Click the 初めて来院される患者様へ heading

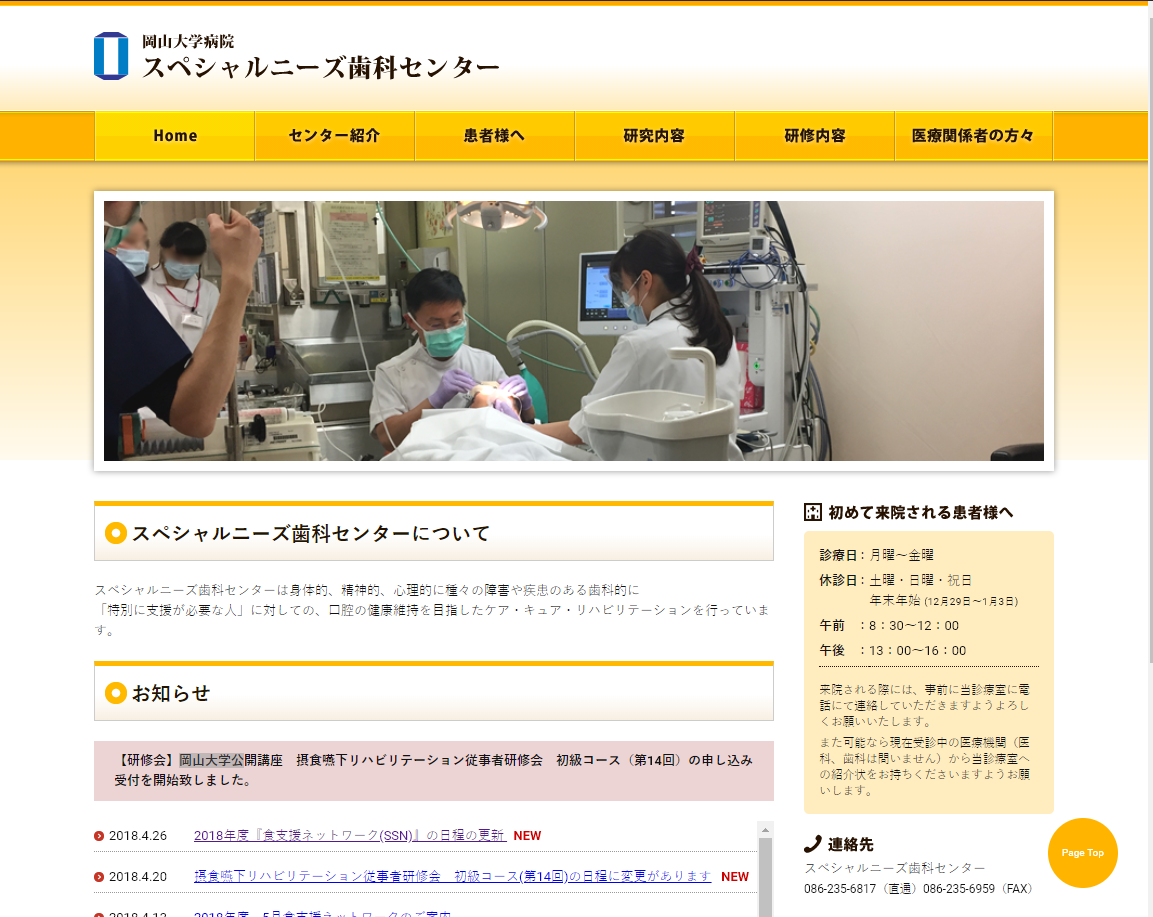tap(921, 513)
